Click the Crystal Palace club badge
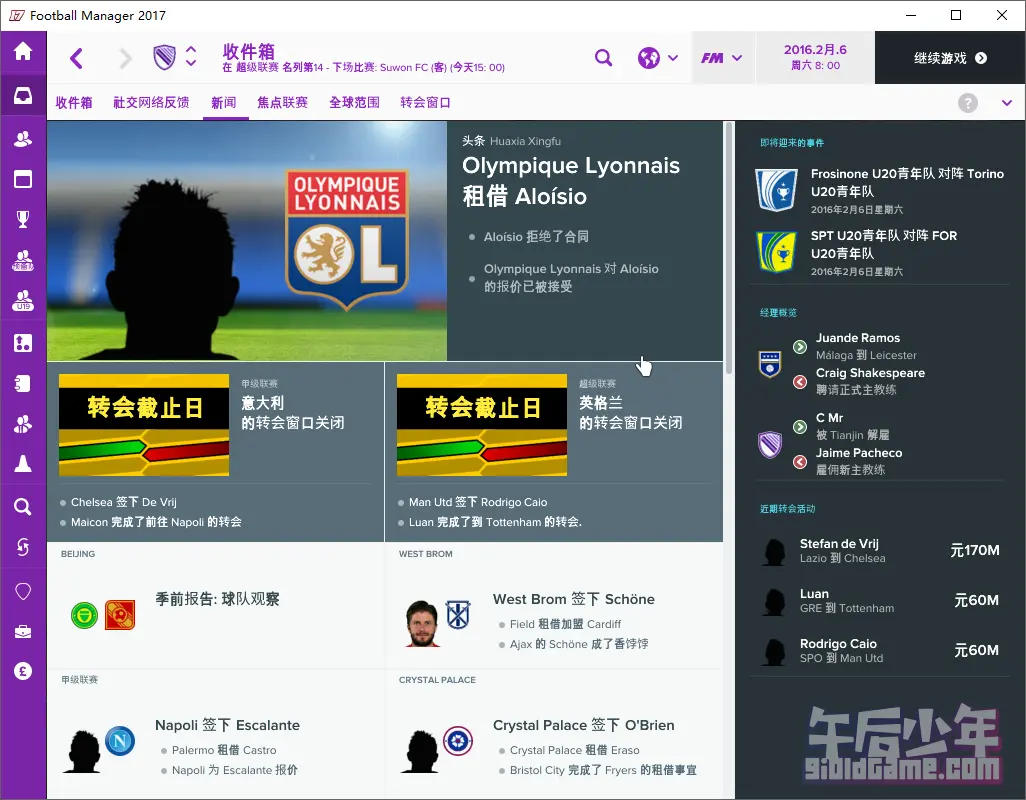Image resolution: width=1026 pixels, height=800 pixels. [458, 741]
